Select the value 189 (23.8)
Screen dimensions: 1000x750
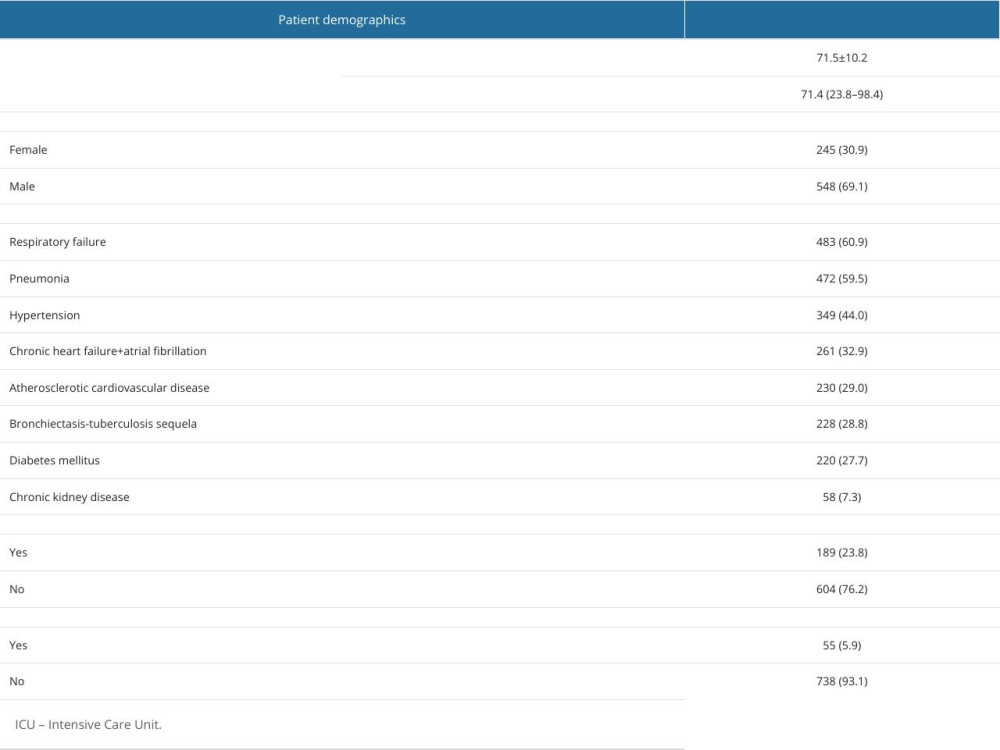pyautogui.click(x=841, y=553)
